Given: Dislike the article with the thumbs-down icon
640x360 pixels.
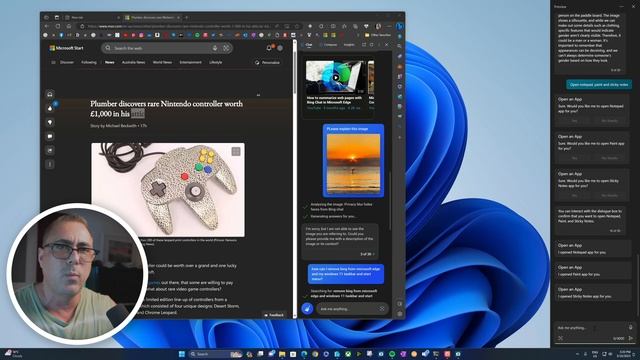Looking at the screenshot, I should coord(50,122).
